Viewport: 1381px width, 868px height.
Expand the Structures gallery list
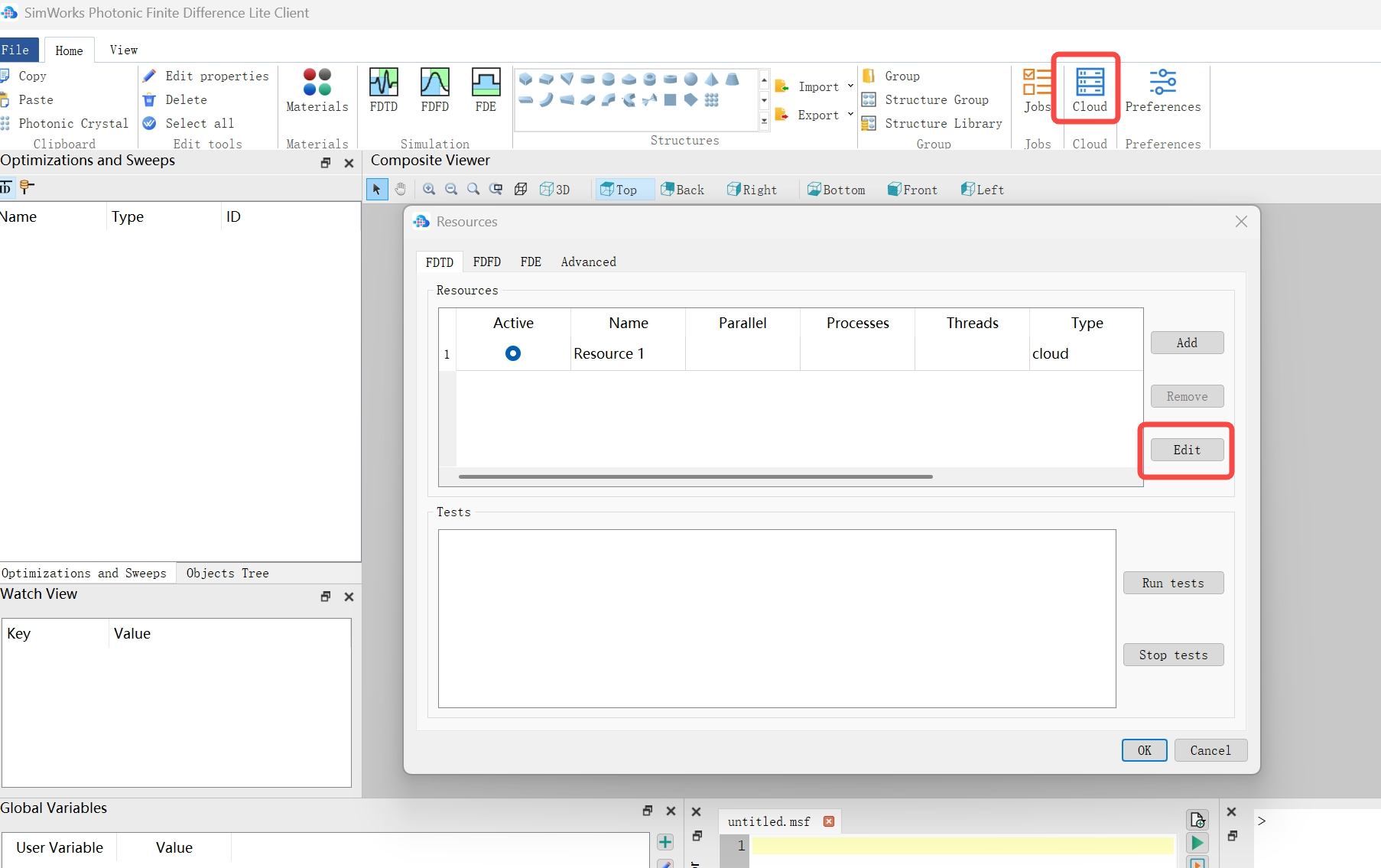click(x=764, y=122)
